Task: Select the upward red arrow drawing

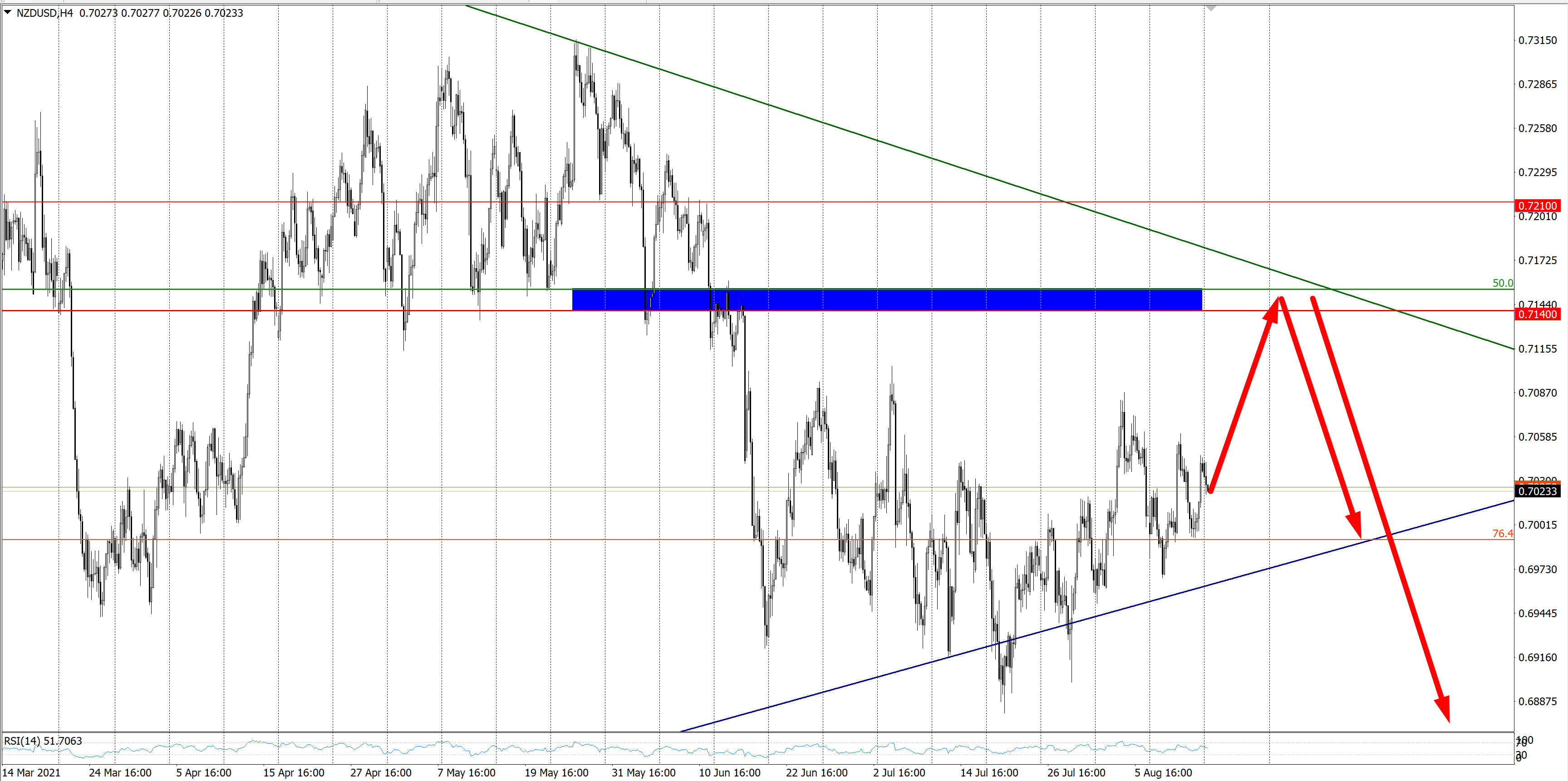Action: (1245, 396)
